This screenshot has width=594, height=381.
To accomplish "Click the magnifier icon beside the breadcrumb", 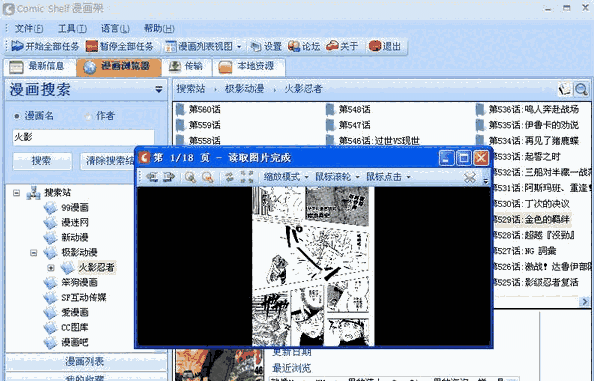I will 581,89.
